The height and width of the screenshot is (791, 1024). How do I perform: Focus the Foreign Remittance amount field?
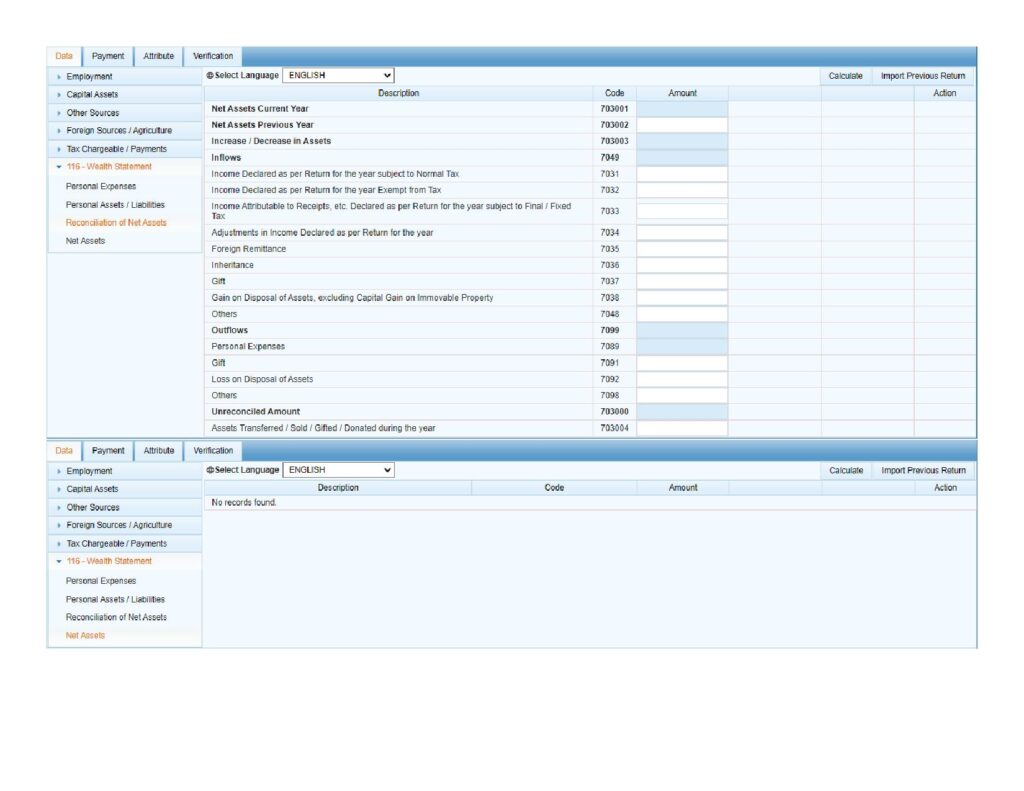tap(682, 249)
